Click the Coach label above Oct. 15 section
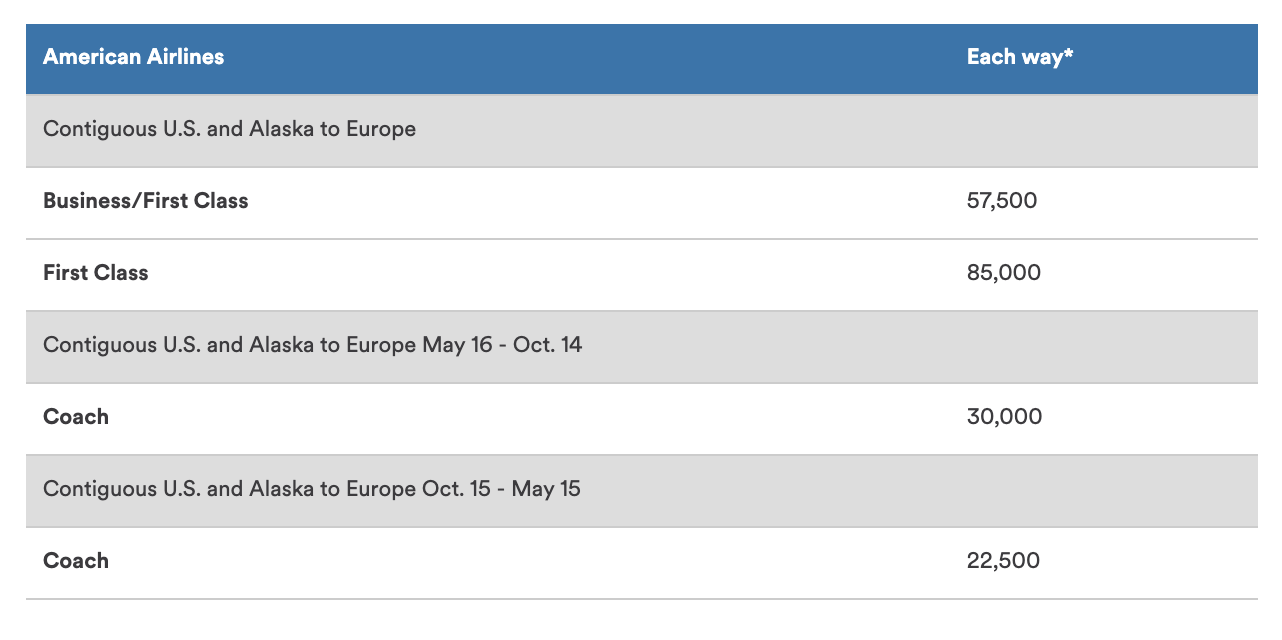 [x=76, y=417]
